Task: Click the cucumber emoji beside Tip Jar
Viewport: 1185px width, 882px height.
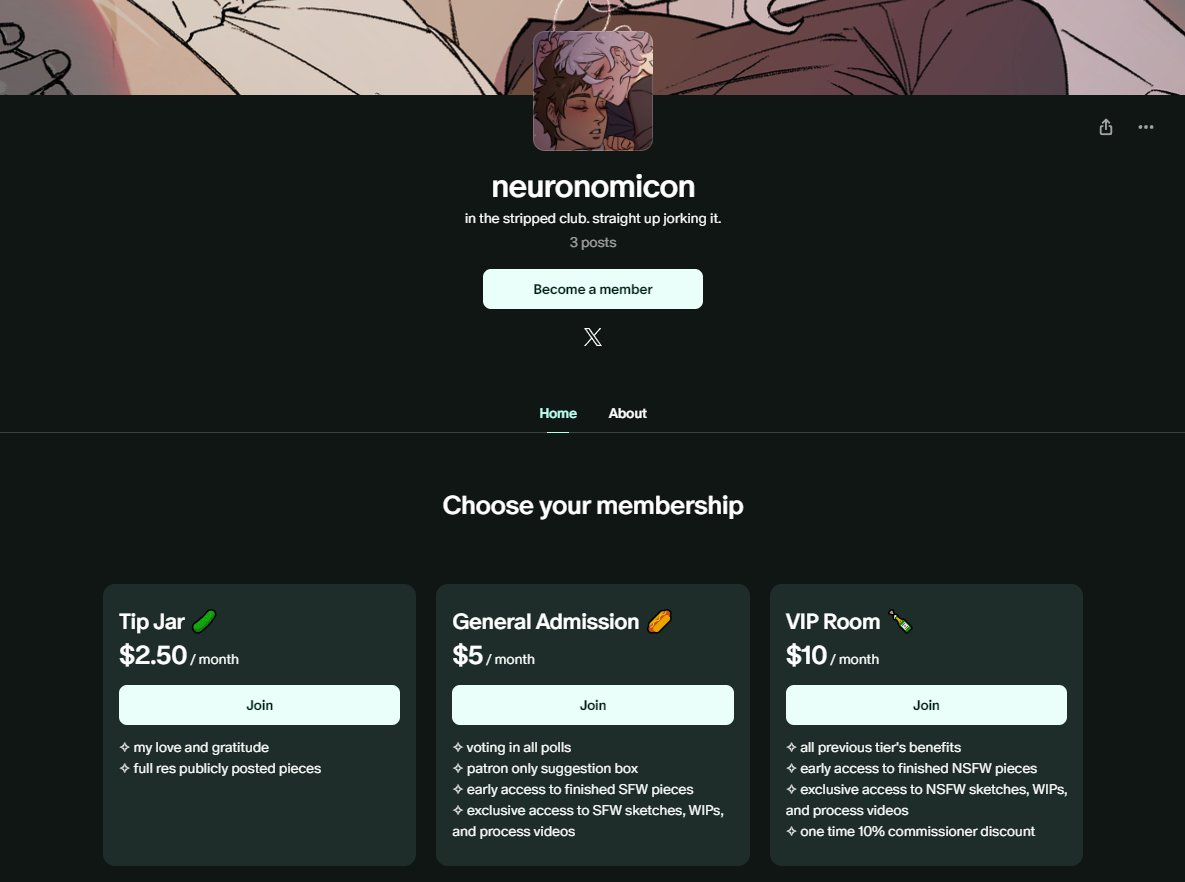Action: [x=205, y=622]
